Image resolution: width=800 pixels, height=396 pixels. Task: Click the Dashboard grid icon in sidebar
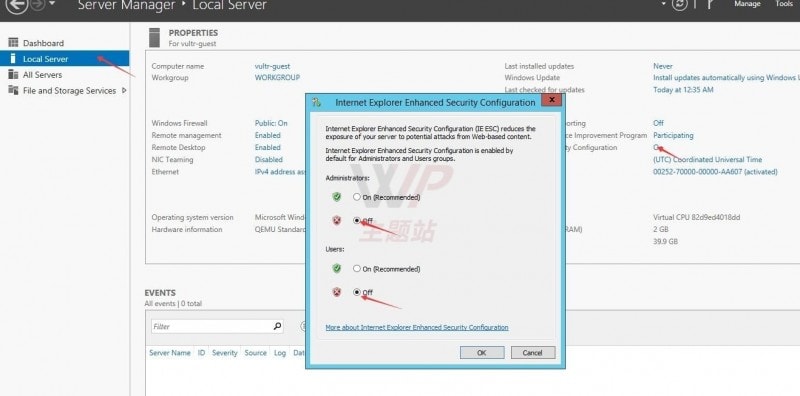point(13,43)
